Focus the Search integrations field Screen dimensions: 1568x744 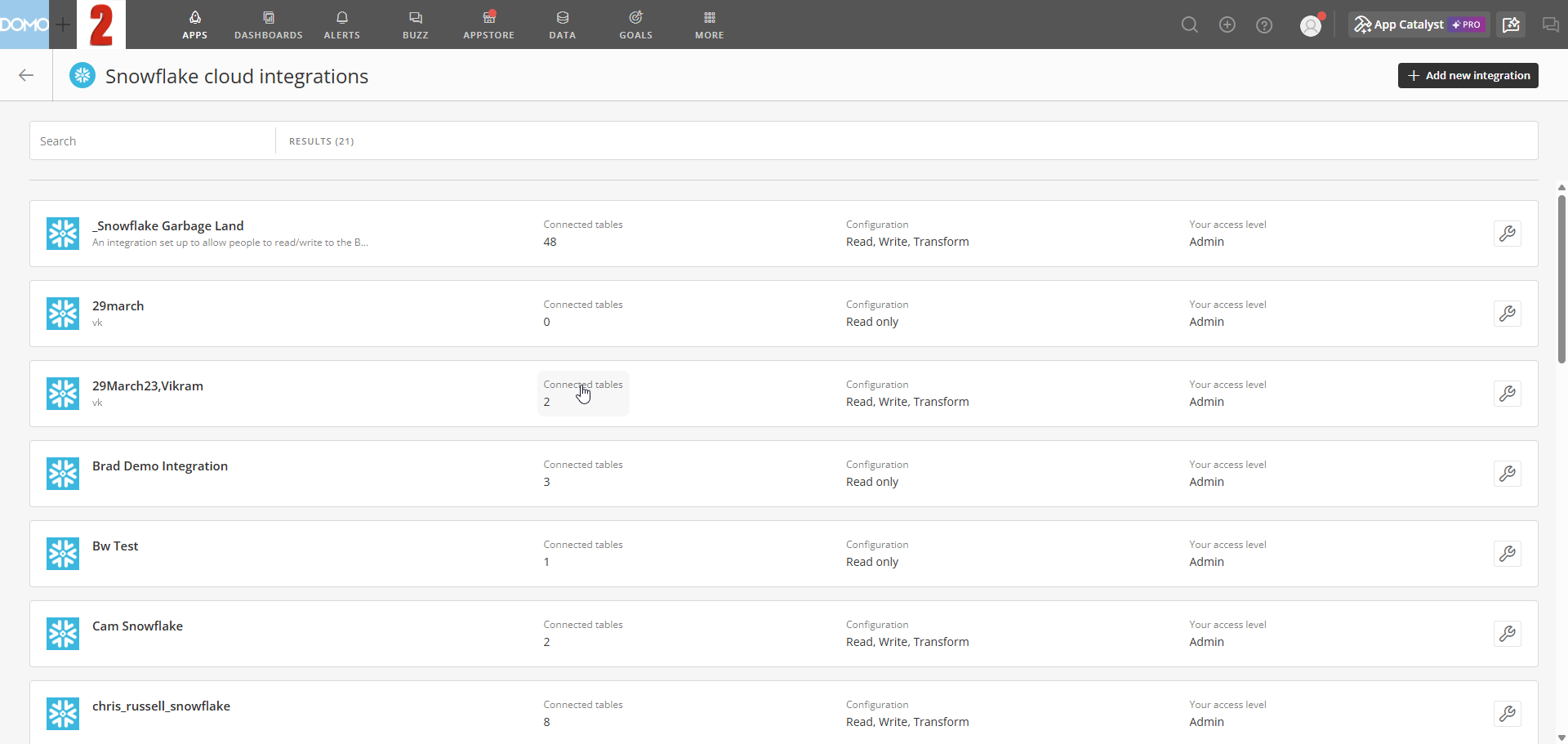(x=153, y=141)
